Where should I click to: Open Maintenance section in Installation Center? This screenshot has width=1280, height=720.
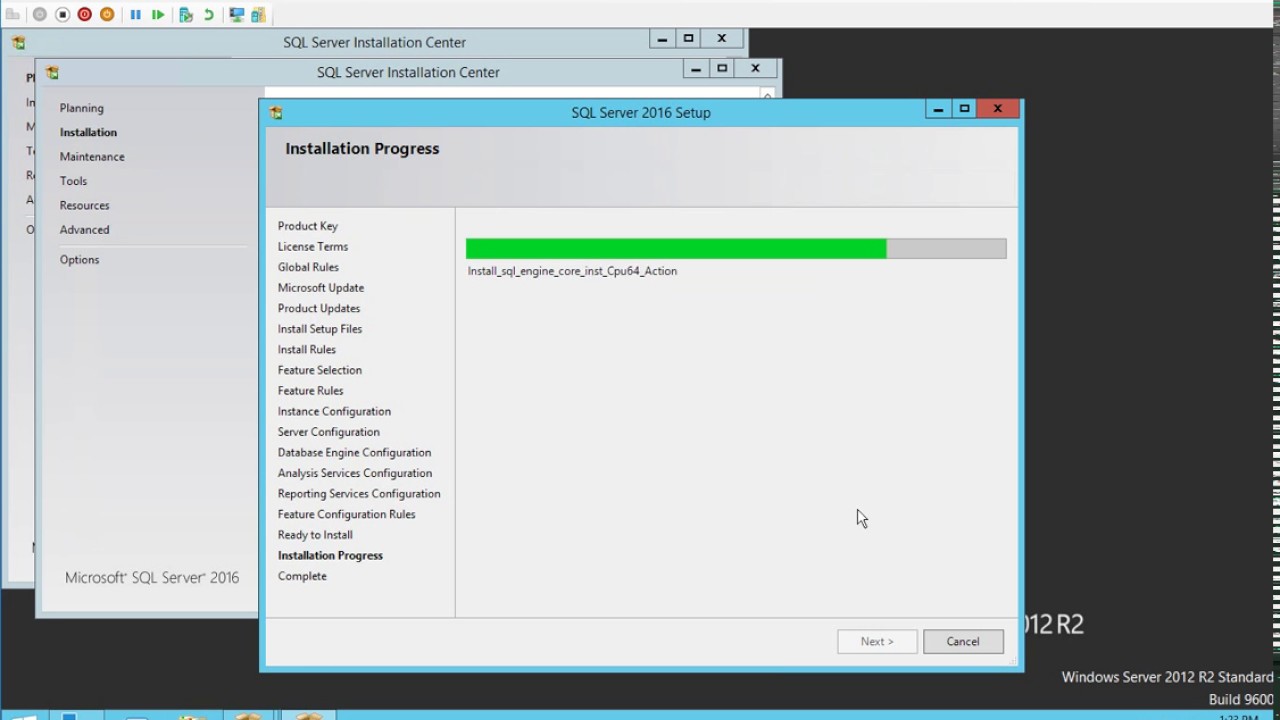coord(92,157)
